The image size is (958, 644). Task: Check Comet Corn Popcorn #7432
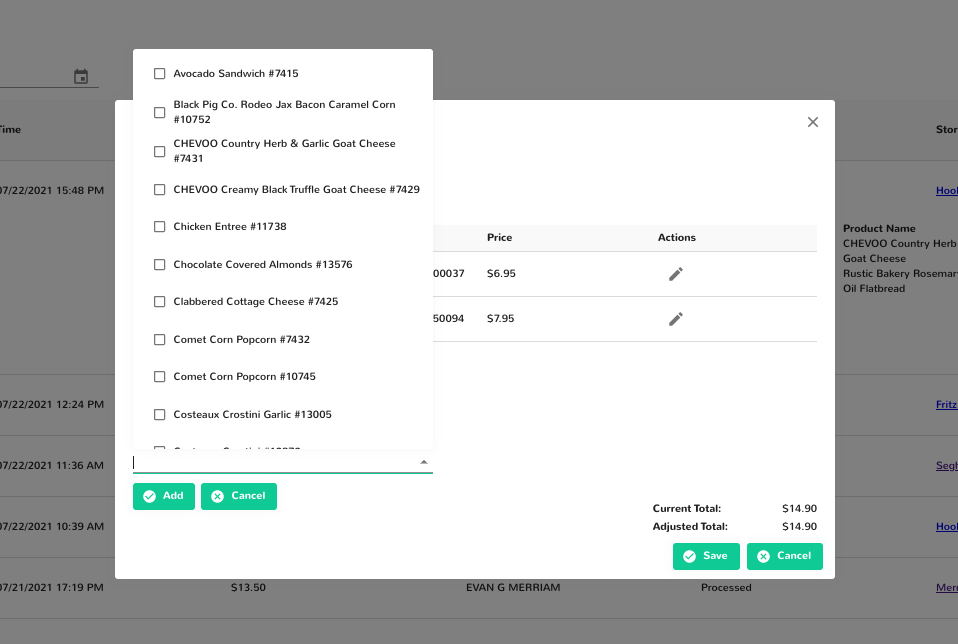click(159, 340)
